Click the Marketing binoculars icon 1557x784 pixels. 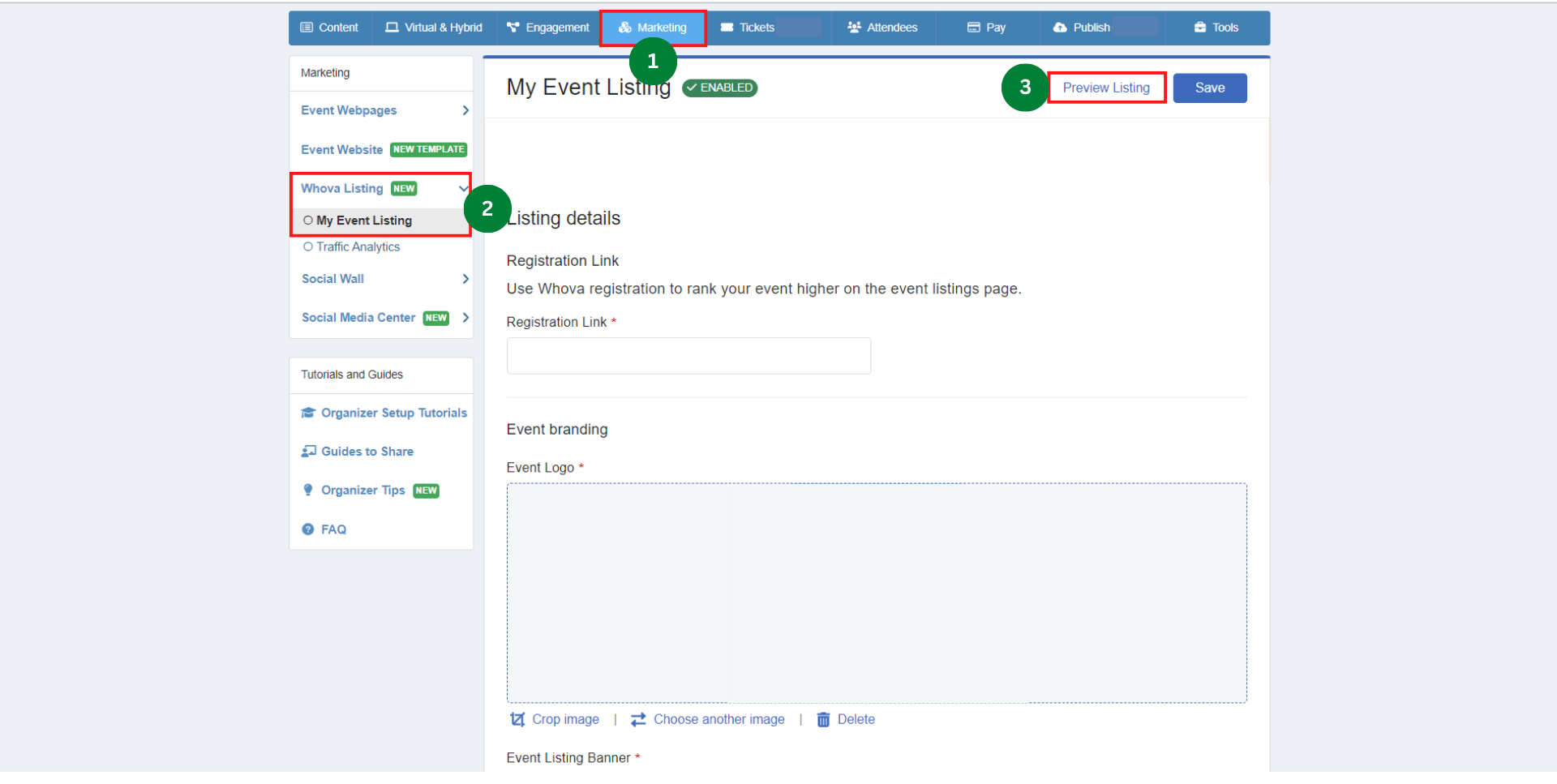[625, 28]
